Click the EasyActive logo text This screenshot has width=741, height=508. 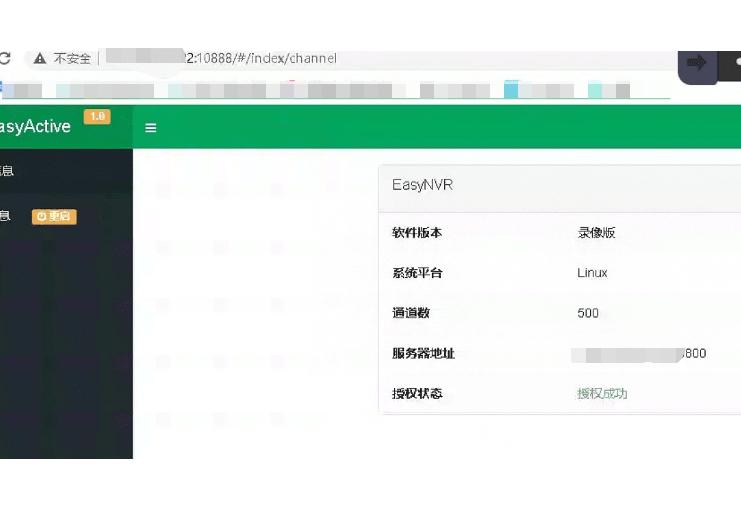35,127
